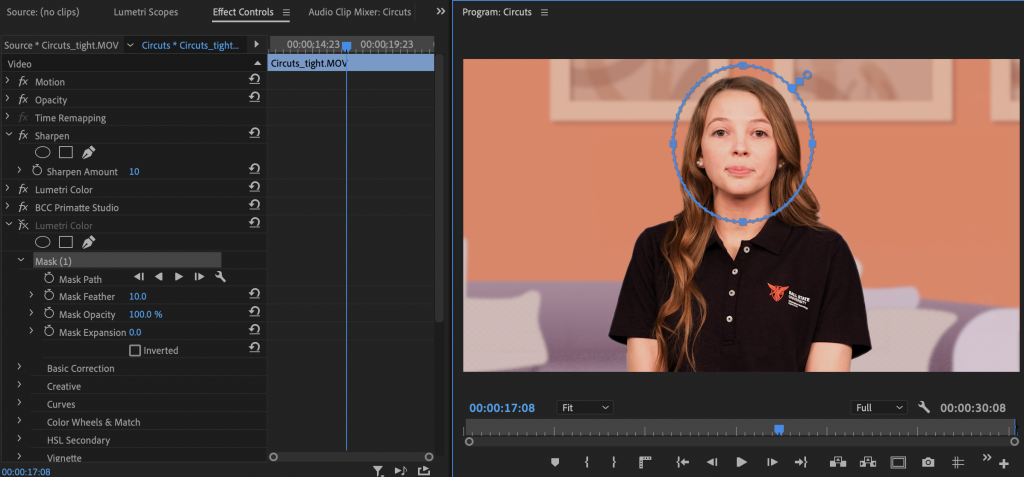Toggle animation stopwatch for Mask Feather
This screenshot has width=1024, height=477.
(49, 296)
